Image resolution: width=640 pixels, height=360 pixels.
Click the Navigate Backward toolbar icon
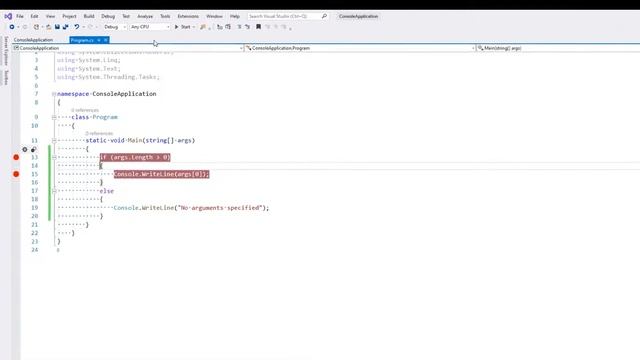[x=12, y=27]
